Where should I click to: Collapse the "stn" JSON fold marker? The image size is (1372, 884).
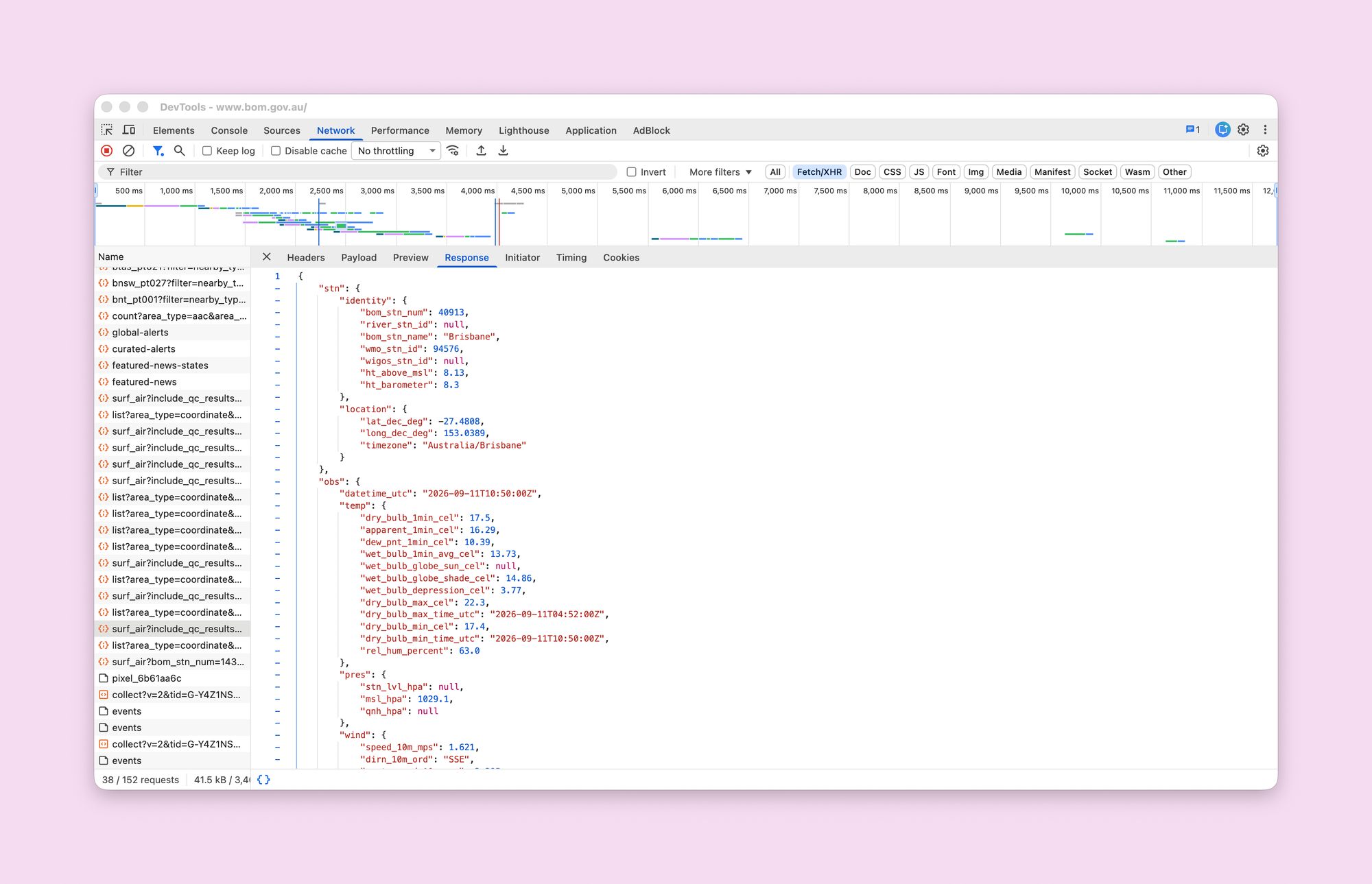(x=277, y=289)
